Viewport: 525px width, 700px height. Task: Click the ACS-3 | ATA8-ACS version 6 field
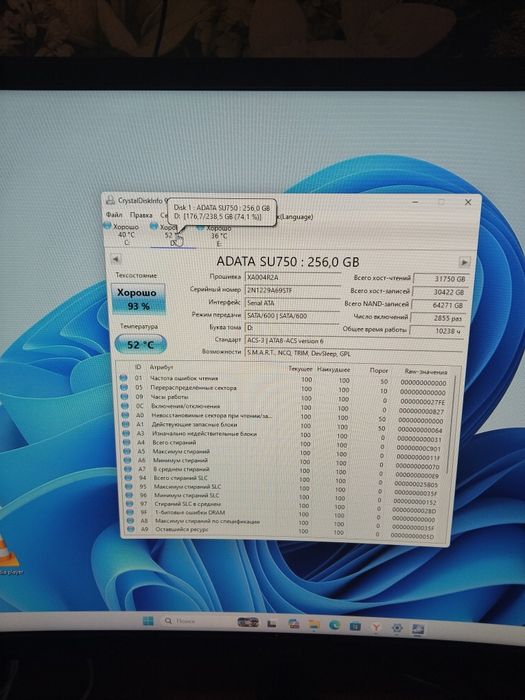point(356,341)
